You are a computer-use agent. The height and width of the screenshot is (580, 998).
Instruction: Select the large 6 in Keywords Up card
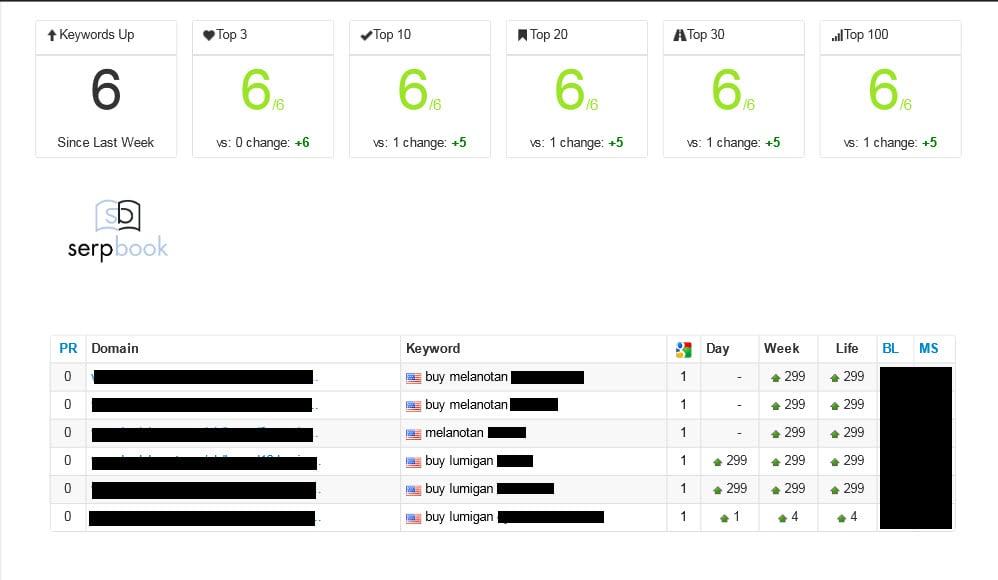pyautogui.click(x=106, y=92)
